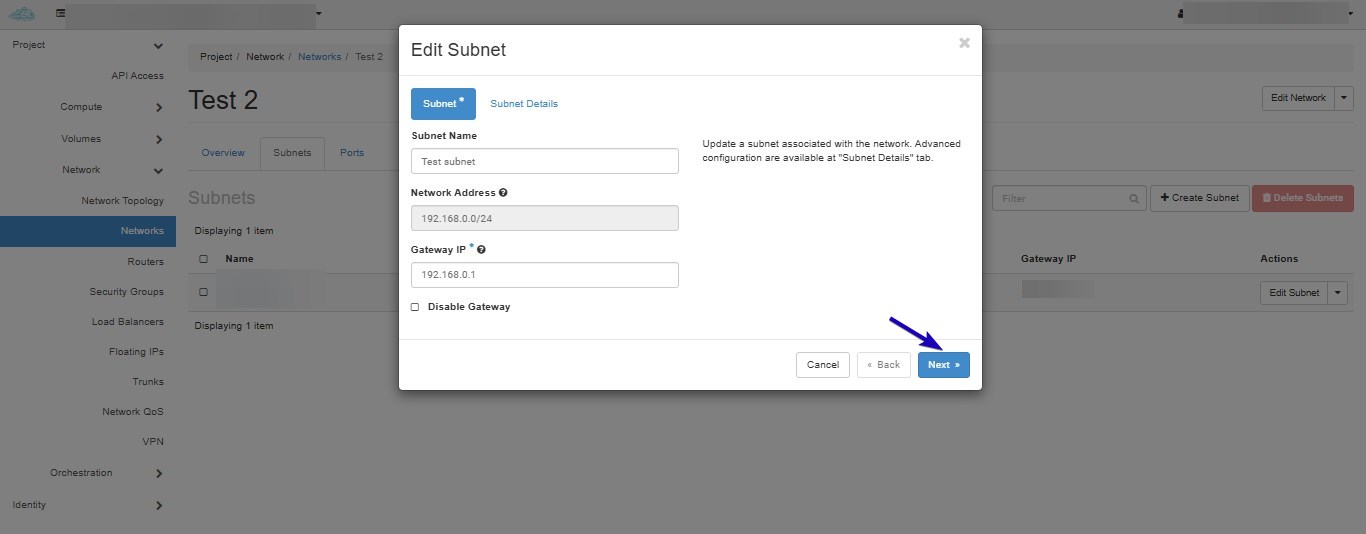Click the Gateway IP help icon

point(482,250)
